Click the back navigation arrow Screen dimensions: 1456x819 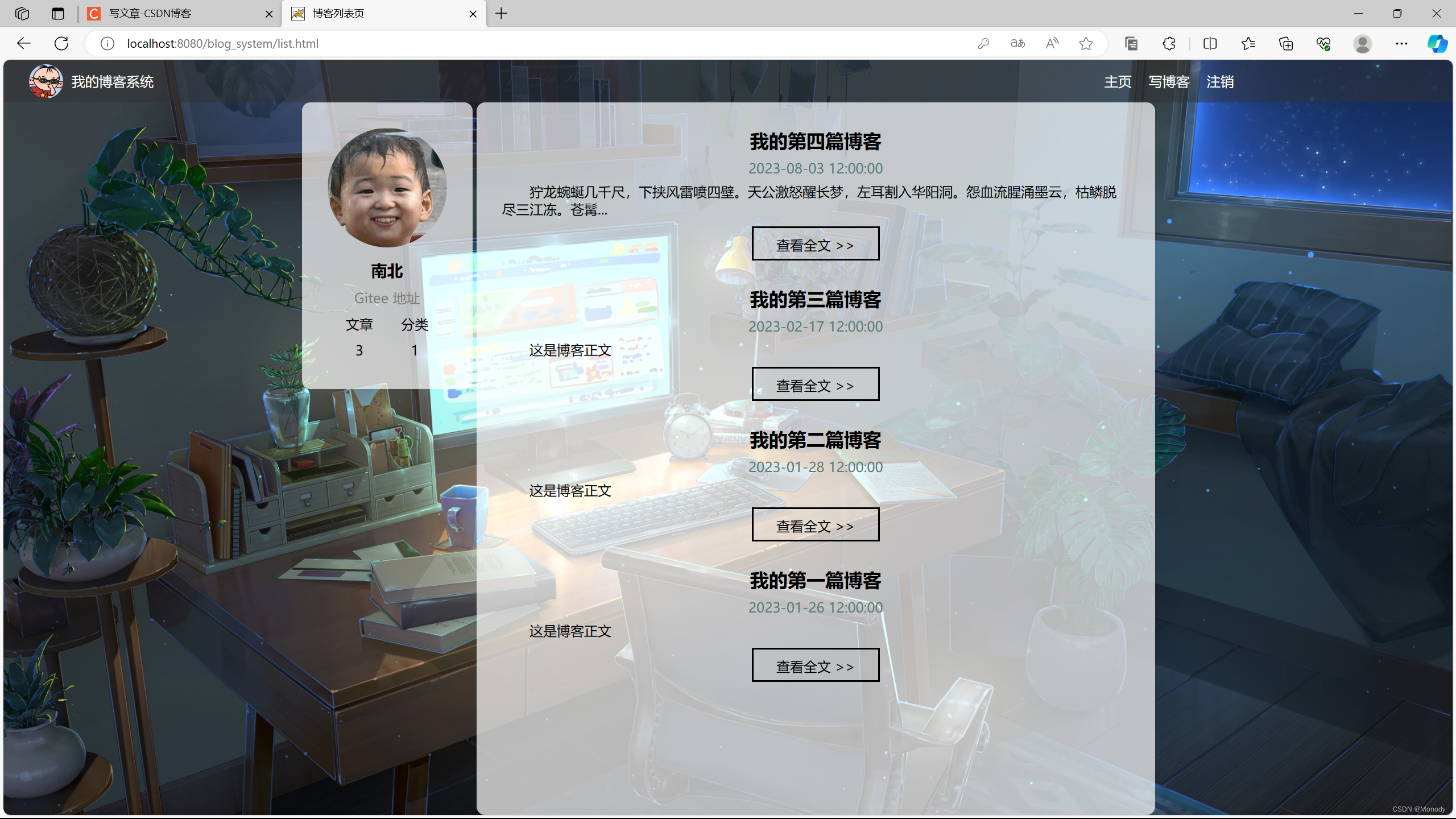click(x=24, y=43)
